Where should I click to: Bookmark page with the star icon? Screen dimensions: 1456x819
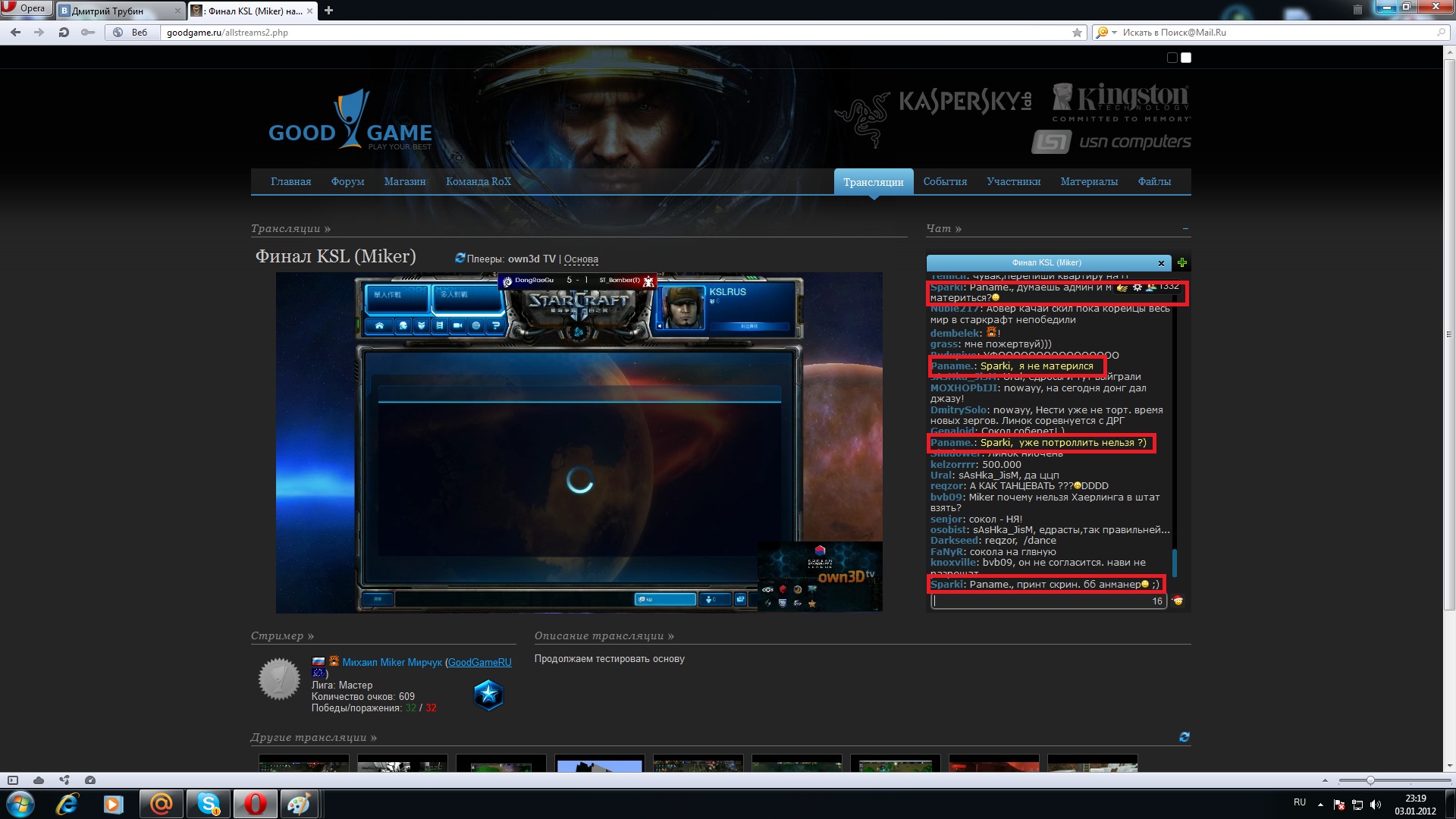1077,33
